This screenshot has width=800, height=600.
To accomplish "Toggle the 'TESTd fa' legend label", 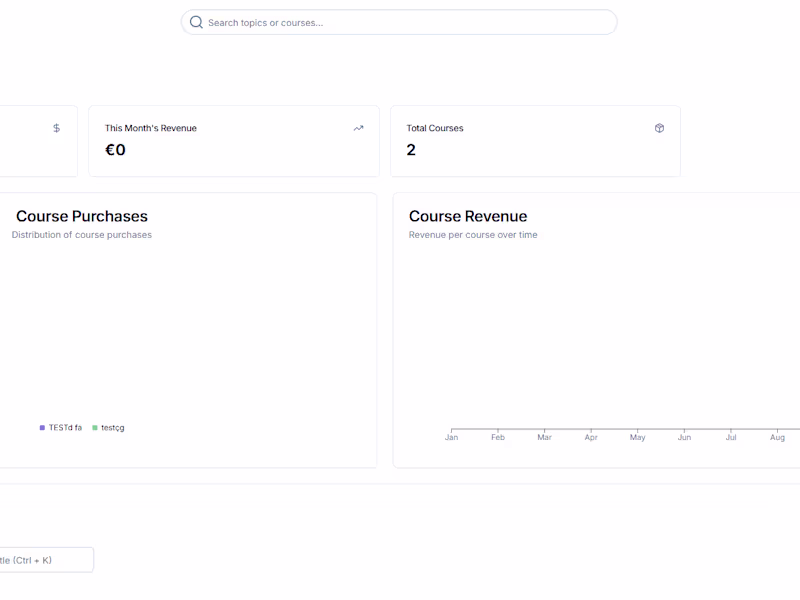I will (65, 428).
